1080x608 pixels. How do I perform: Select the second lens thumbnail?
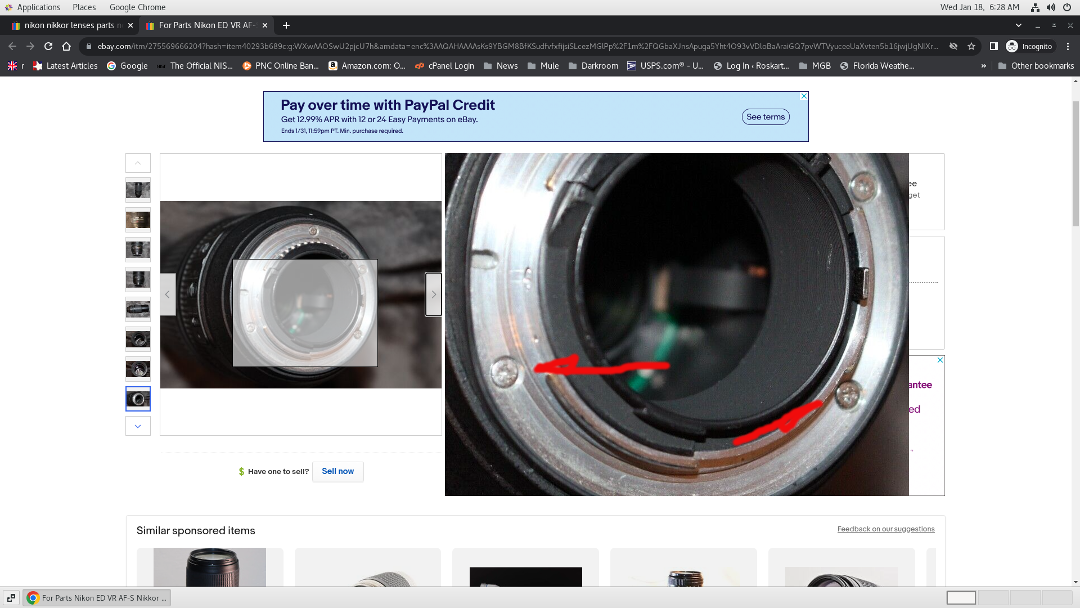(x=138, y=220)
